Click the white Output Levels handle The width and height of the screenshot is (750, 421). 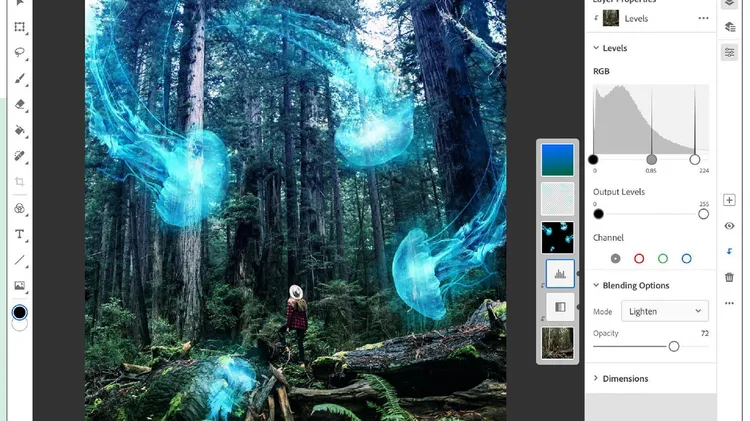[x=703, y=214]
